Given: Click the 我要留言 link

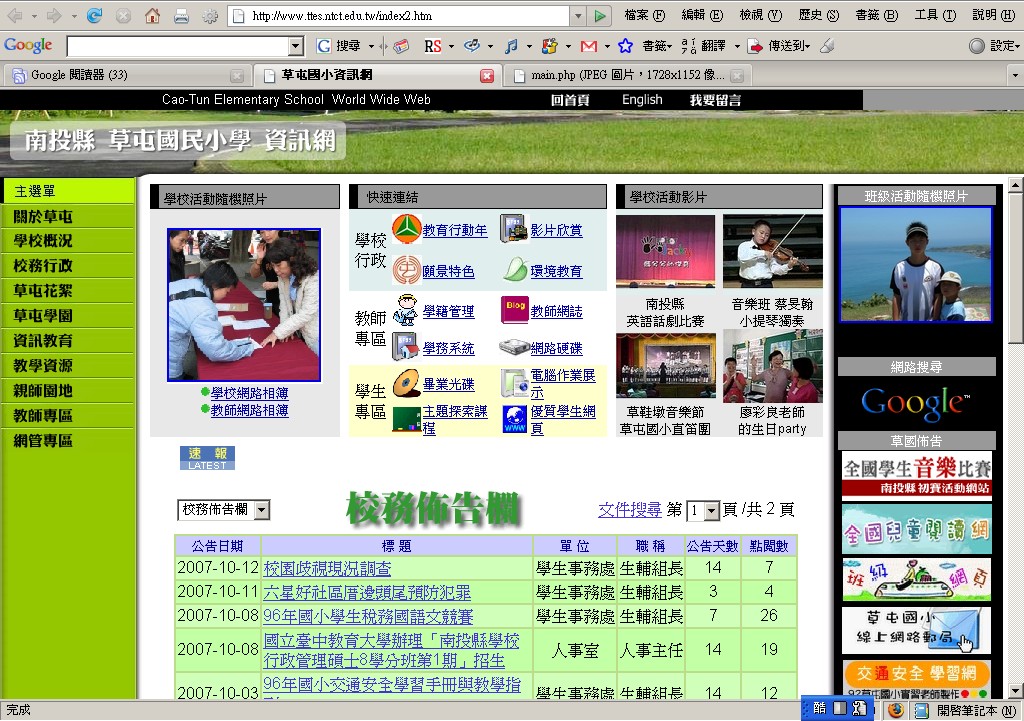Looking at the screenshot, I should 715,100.
